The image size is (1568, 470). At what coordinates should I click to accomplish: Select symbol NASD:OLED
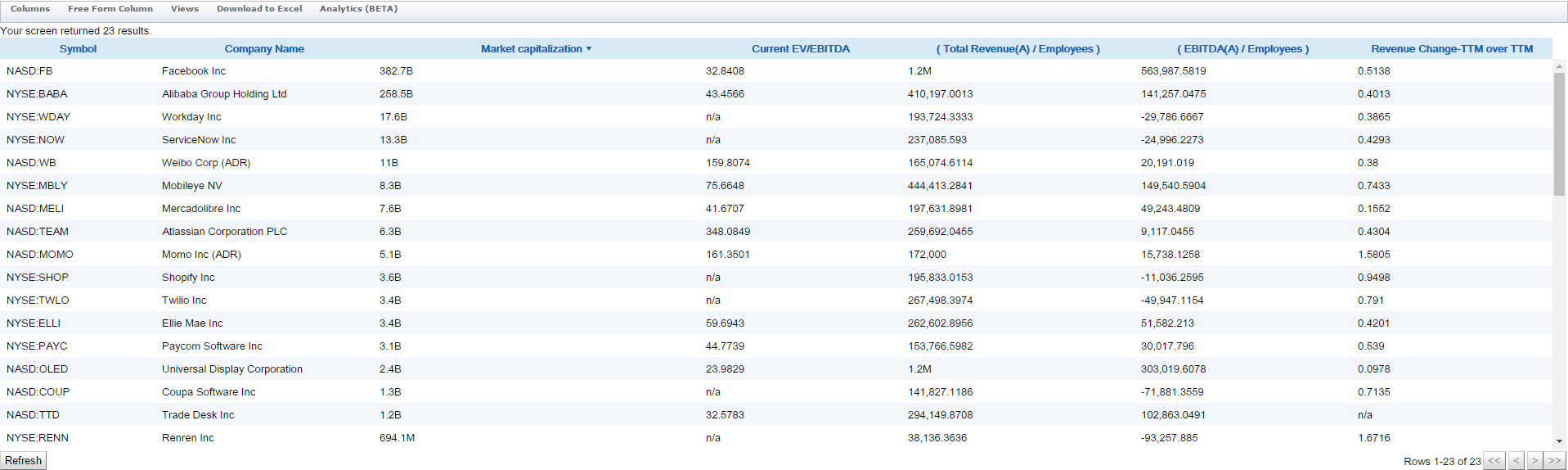tap(37, 369)
